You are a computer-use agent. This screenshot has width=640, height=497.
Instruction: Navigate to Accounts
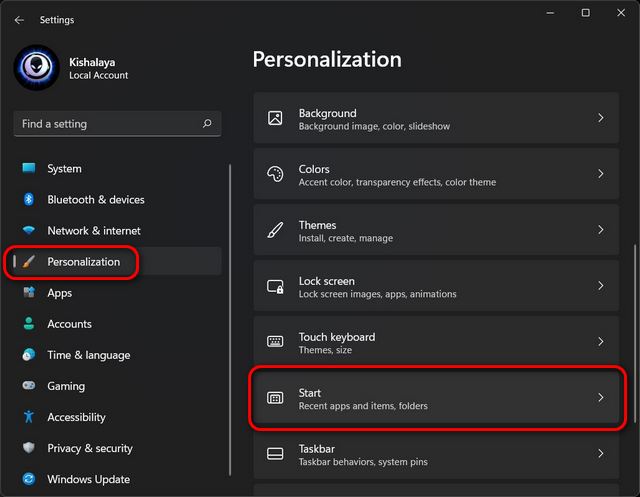click(x=118, y=324)
